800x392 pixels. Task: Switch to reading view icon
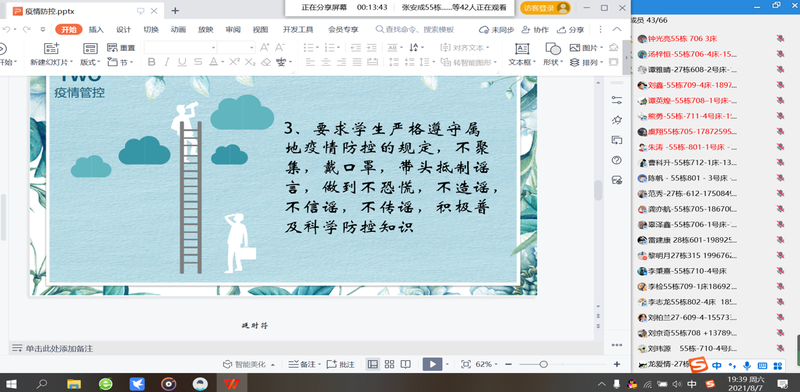tap(406, 364)
